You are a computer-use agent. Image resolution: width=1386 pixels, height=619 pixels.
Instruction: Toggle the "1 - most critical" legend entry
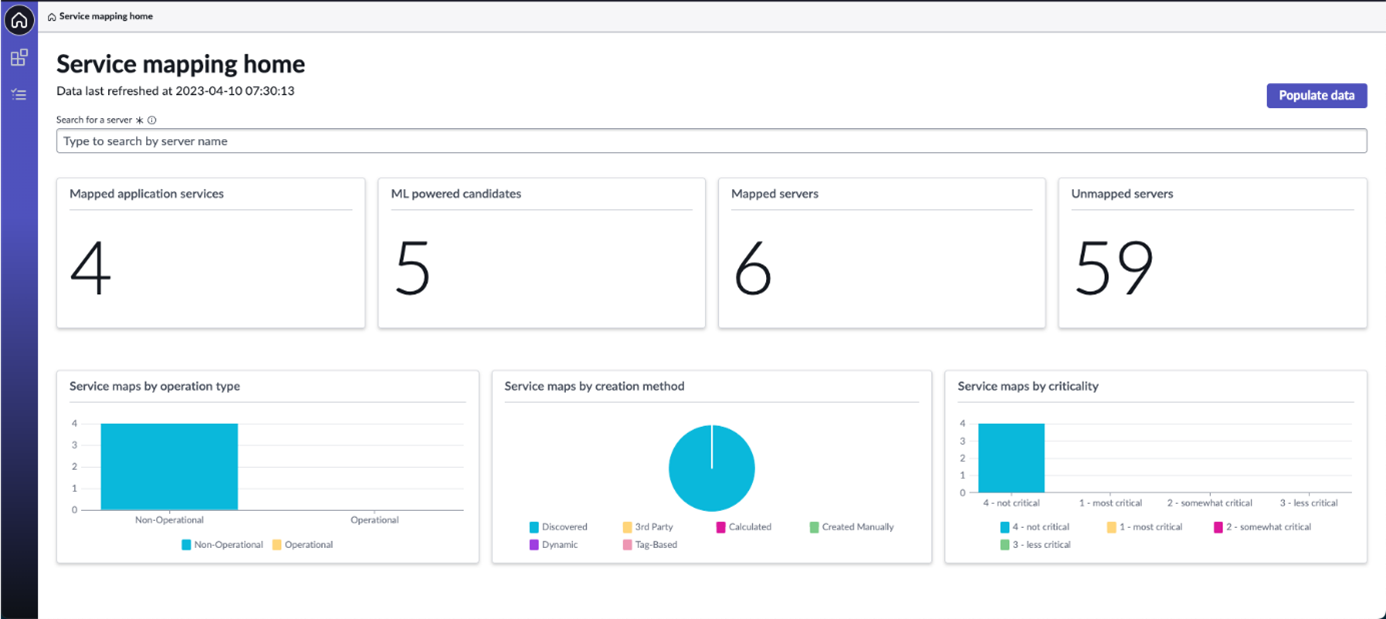tap(1145, 526)
